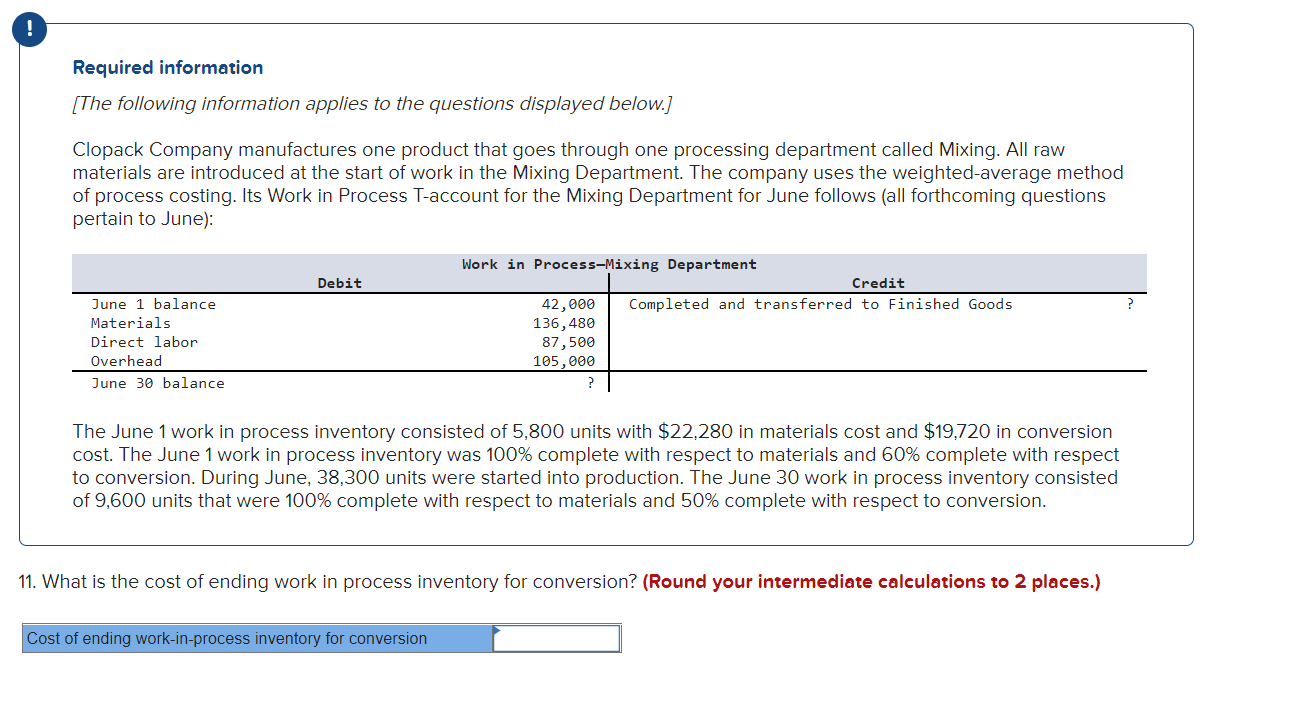Screen dimensions: 1302x715
Task: Click the Direct labor amount 87,500
Action: pyautogui.click(x=568, y=342)
